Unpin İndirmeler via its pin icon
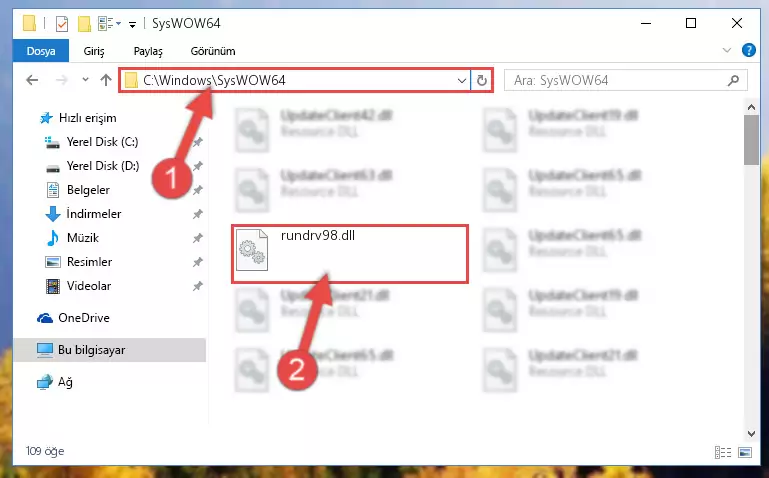Image resolution: width=769 pixels, height=478 pixels. (198, 214)
